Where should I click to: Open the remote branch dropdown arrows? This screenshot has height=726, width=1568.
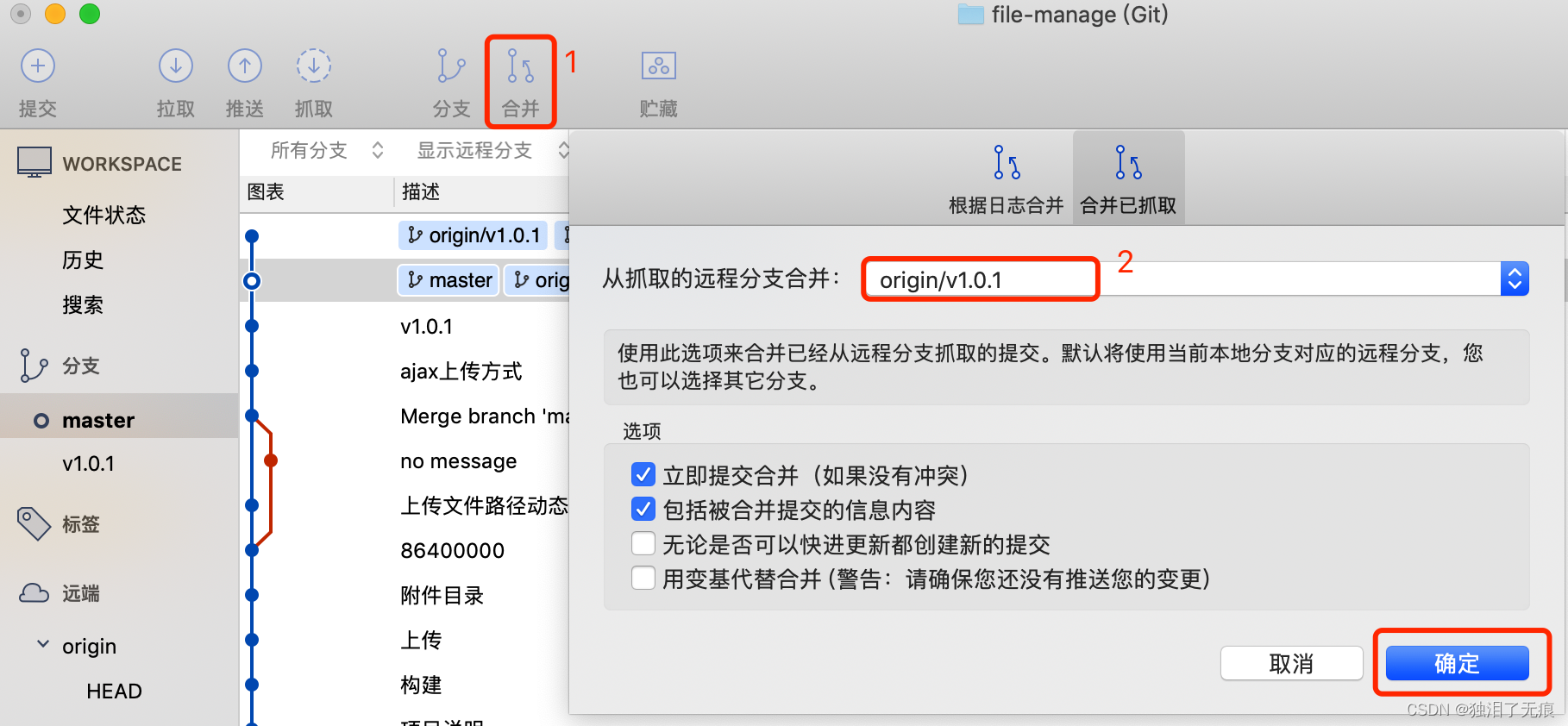click(x=1515, y=279)
